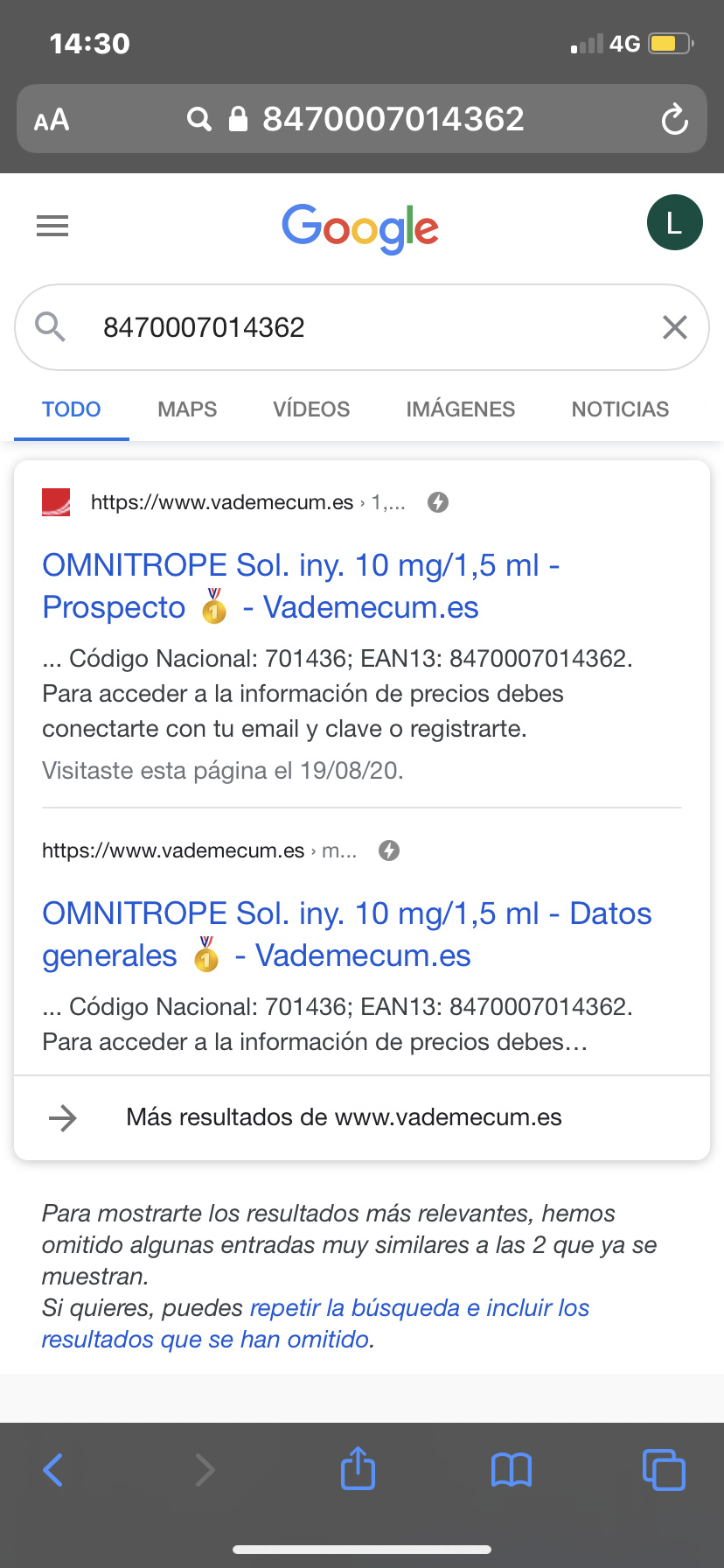Tap the search magnifier icon in search box
The height and width of the screenshot is (1568, 724).
tap(51, 327)
